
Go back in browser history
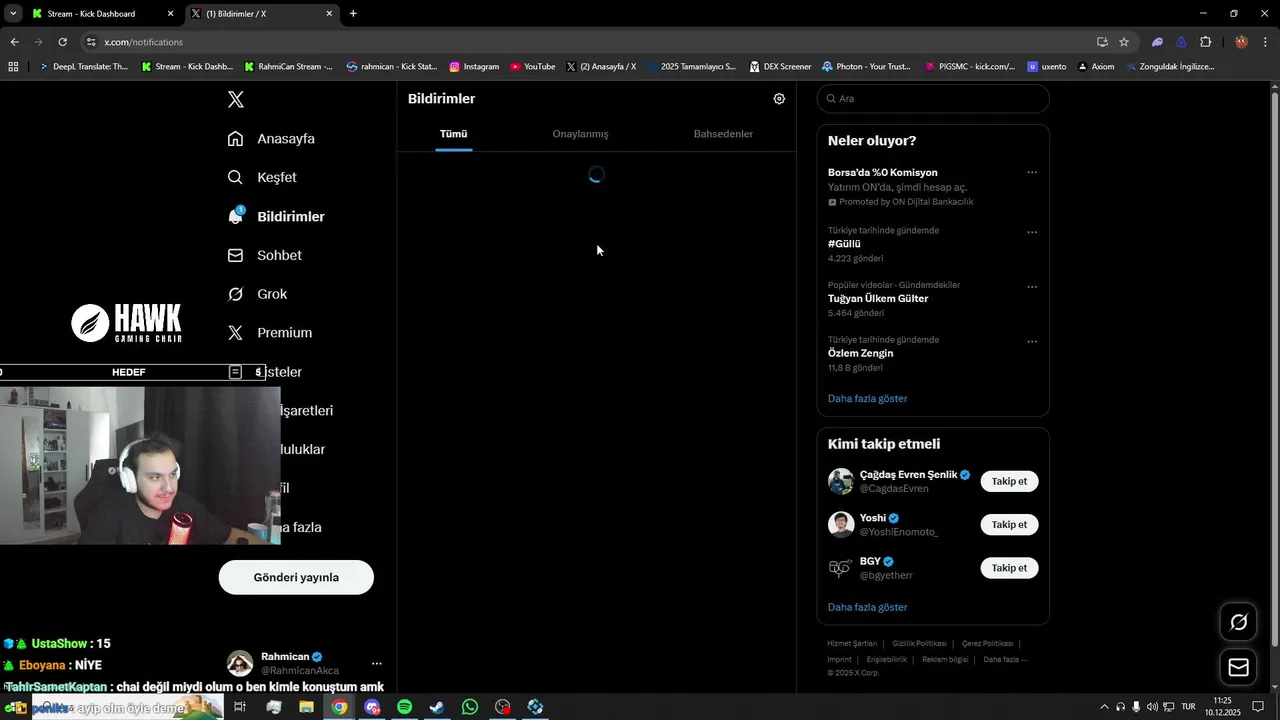14,42
